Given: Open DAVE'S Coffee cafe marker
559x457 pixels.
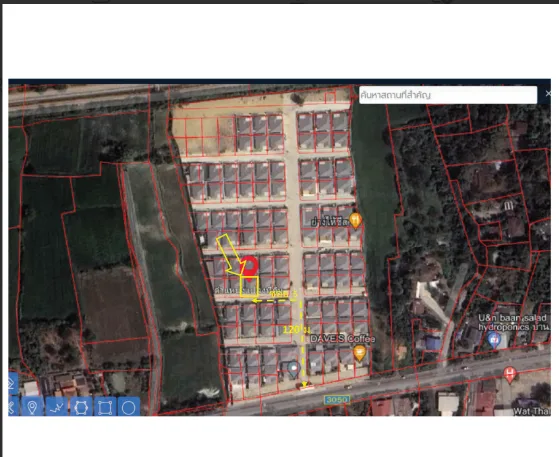Looking at the screenshot, I should 359,353.
